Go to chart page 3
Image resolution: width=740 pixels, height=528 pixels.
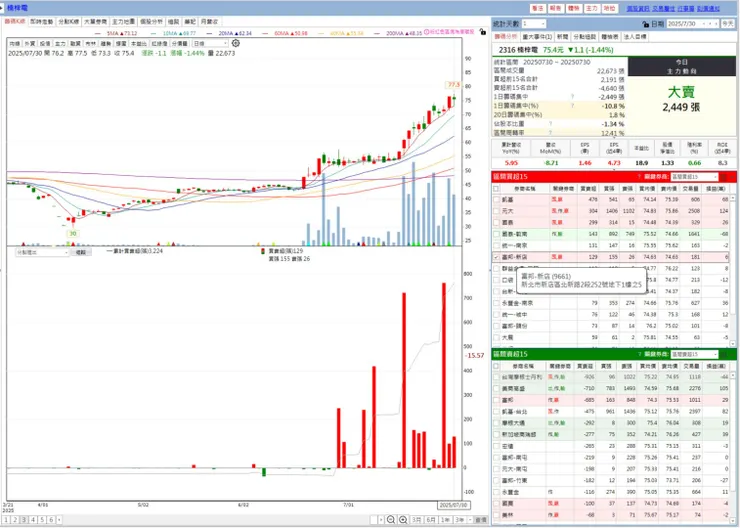[x=24, y=520]
